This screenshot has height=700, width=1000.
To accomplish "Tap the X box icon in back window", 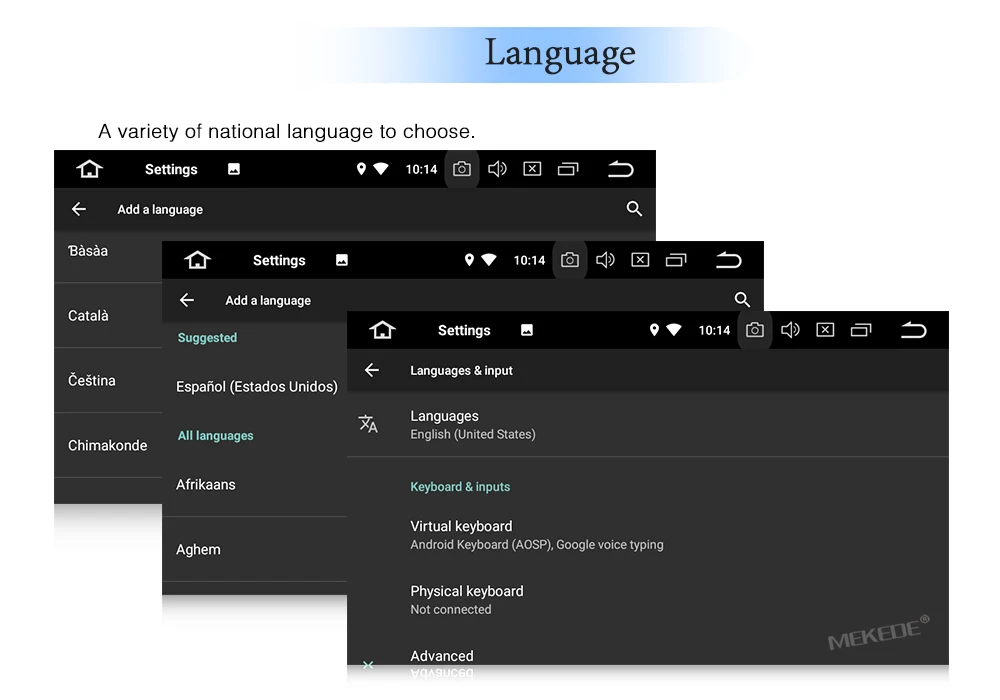I will pyautogui.click(x=532, y=169).
